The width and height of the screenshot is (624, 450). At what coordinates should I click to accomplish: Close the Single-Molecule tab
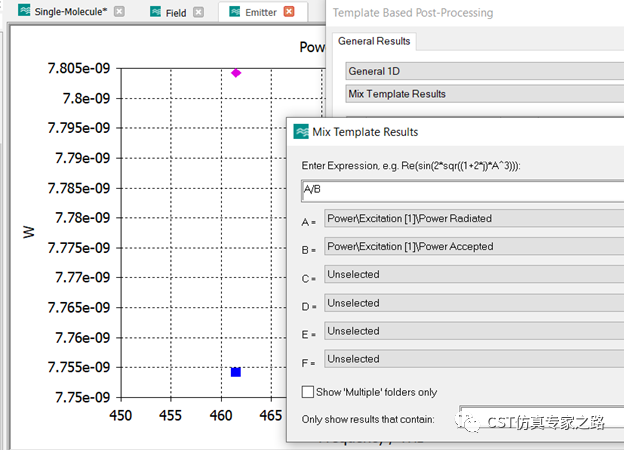(120, 12)
